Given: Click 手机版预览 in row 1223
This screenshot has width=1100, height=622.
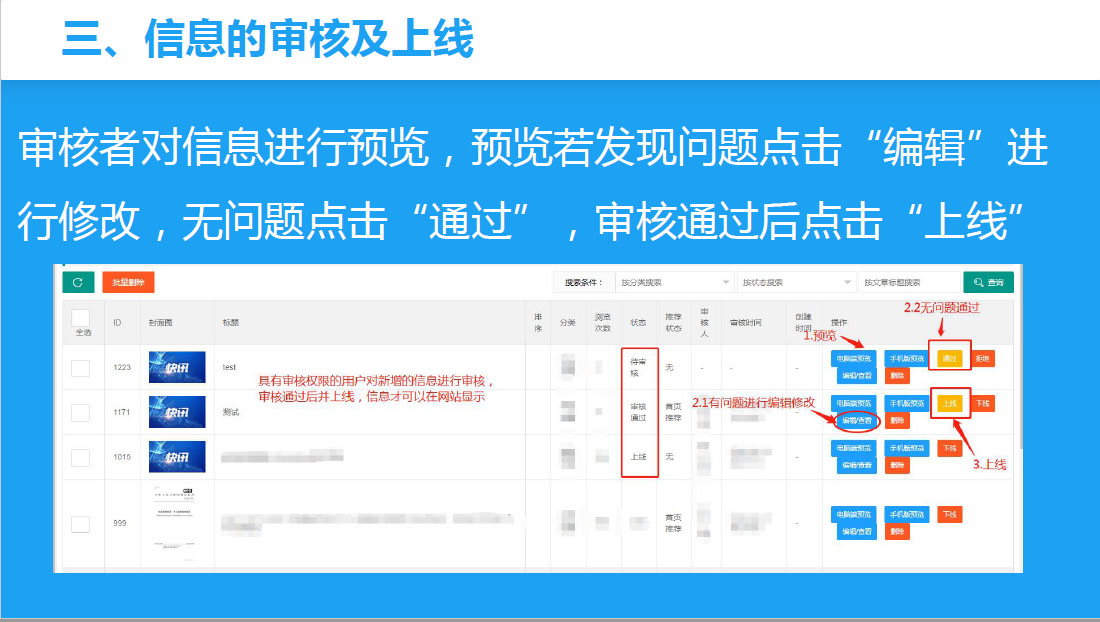Looking at the screenshot, I should [x=907, y=358].
